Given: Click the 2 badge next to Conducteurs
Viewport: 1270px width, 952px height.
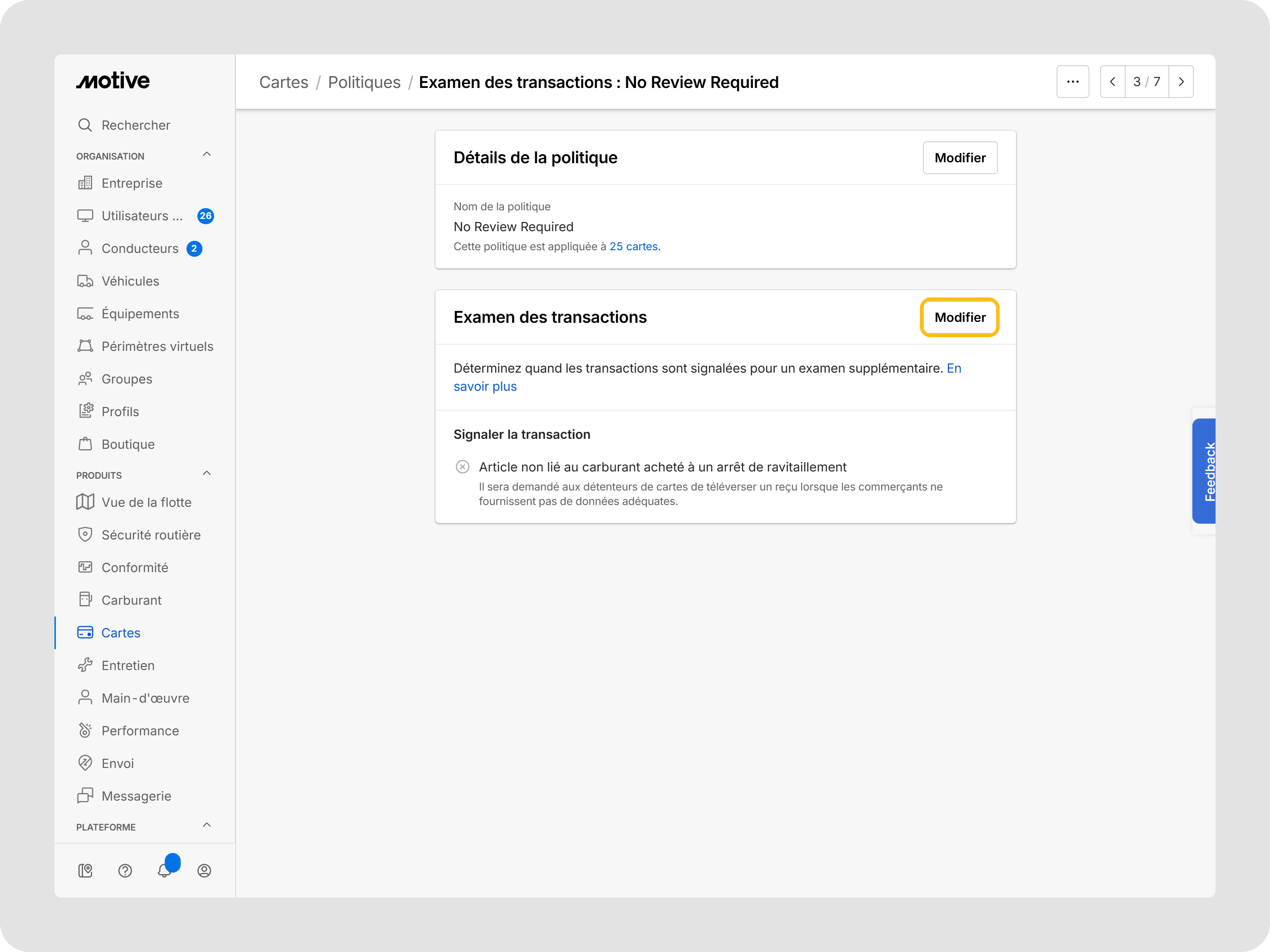Looking at the screenshot, I should tap(194, 248).
